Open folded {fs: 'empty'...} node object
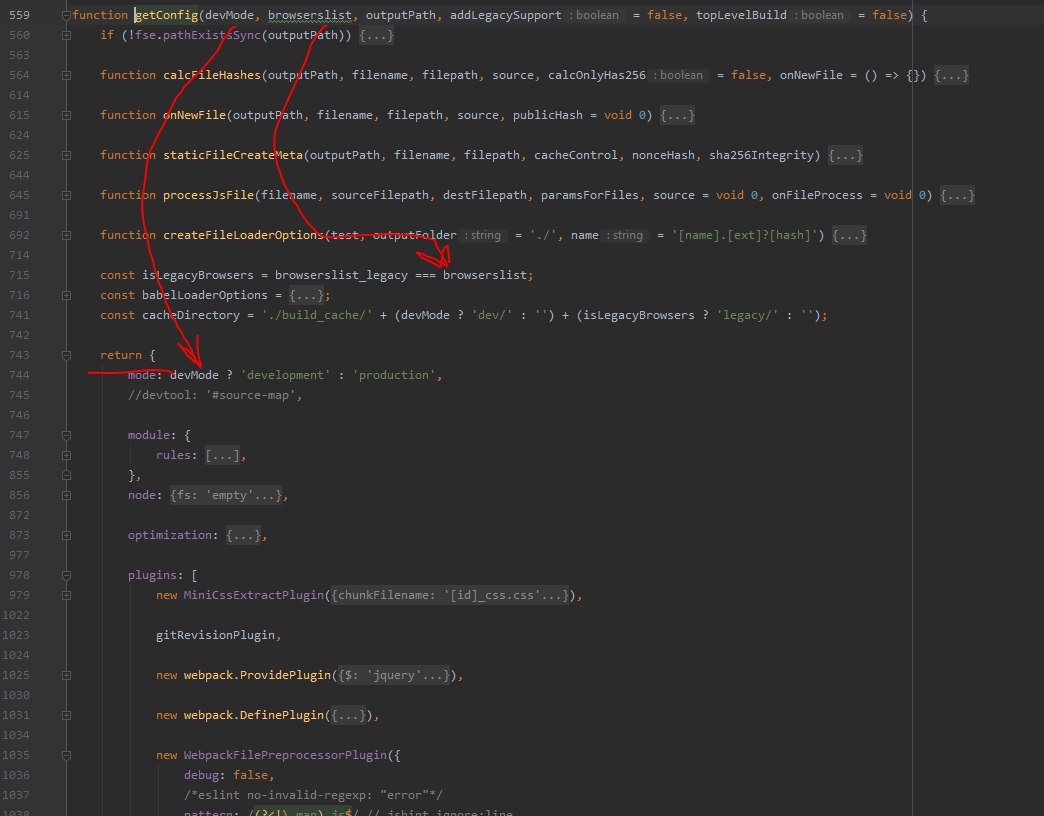The width and height of the screenshot is (1044, 816). 226,495
